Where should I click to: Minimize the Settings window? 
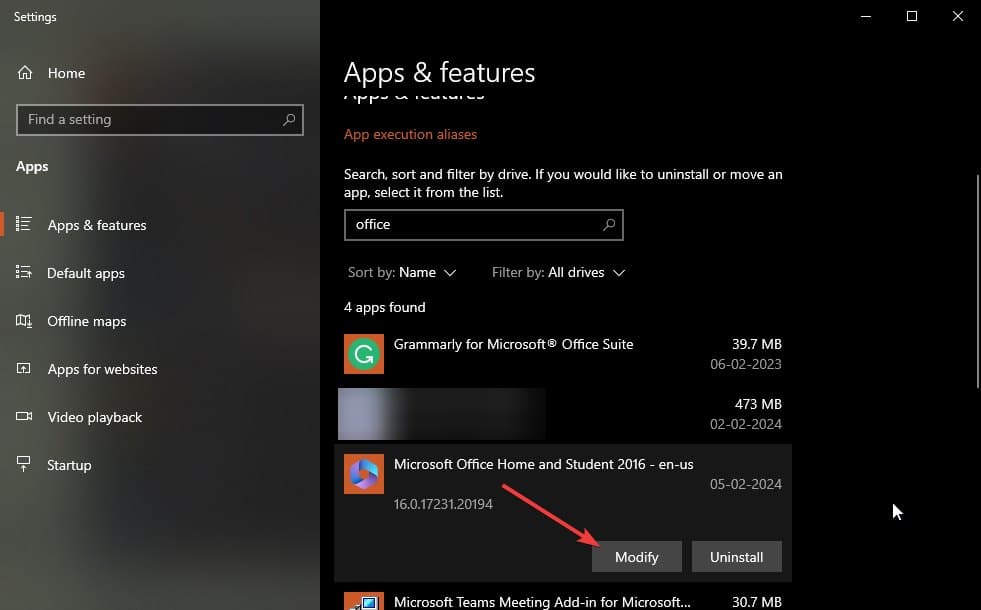pyautogui.click(x=866, y=16)
